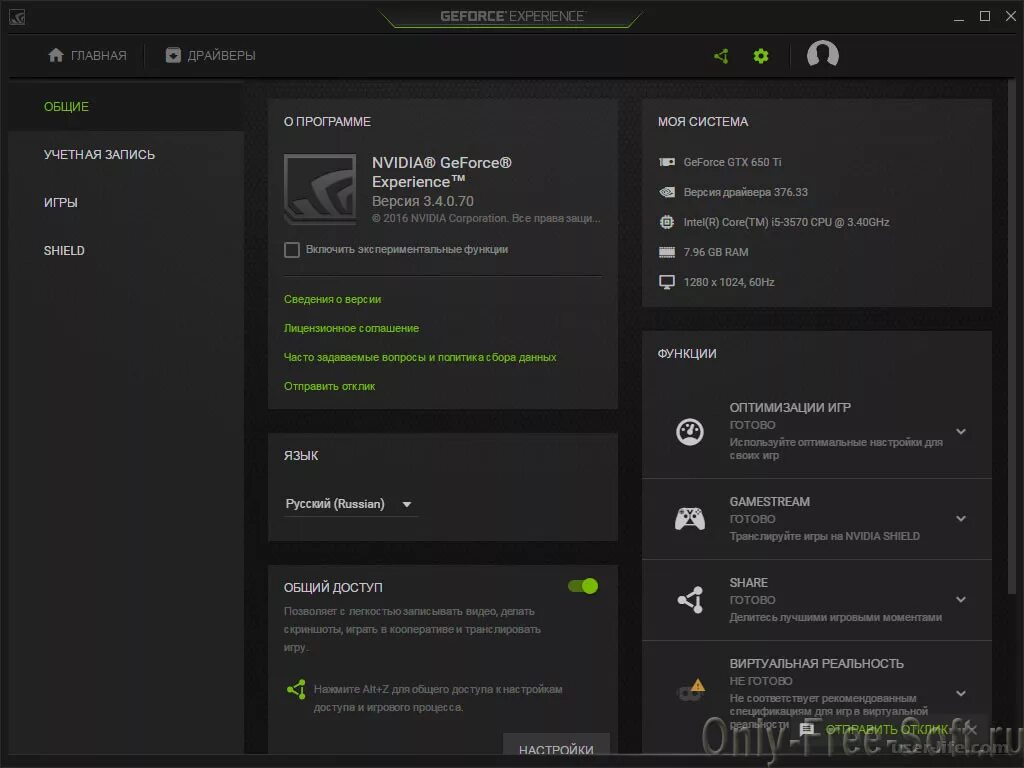Screen dimensions: 1024x768
Task: Click the Версия драйвера 376.33 text
Action: 745,192
